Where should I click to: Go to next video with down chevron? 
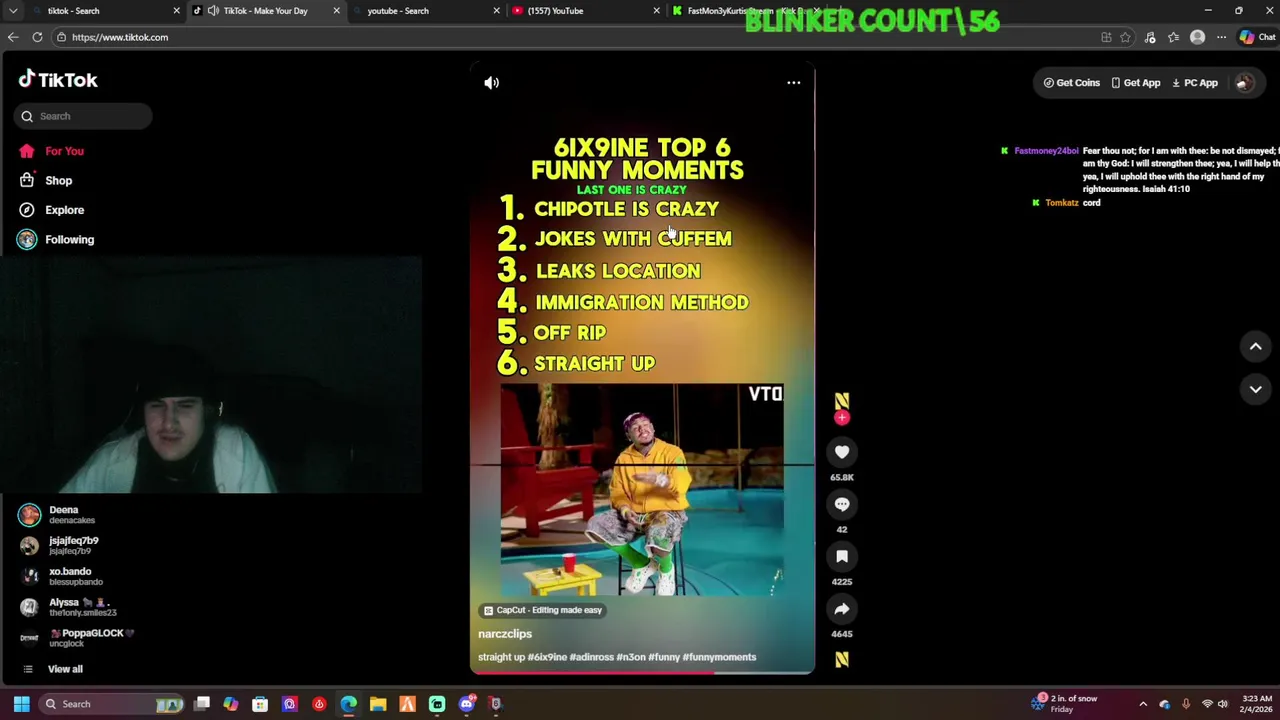[x=1255, y=389]
